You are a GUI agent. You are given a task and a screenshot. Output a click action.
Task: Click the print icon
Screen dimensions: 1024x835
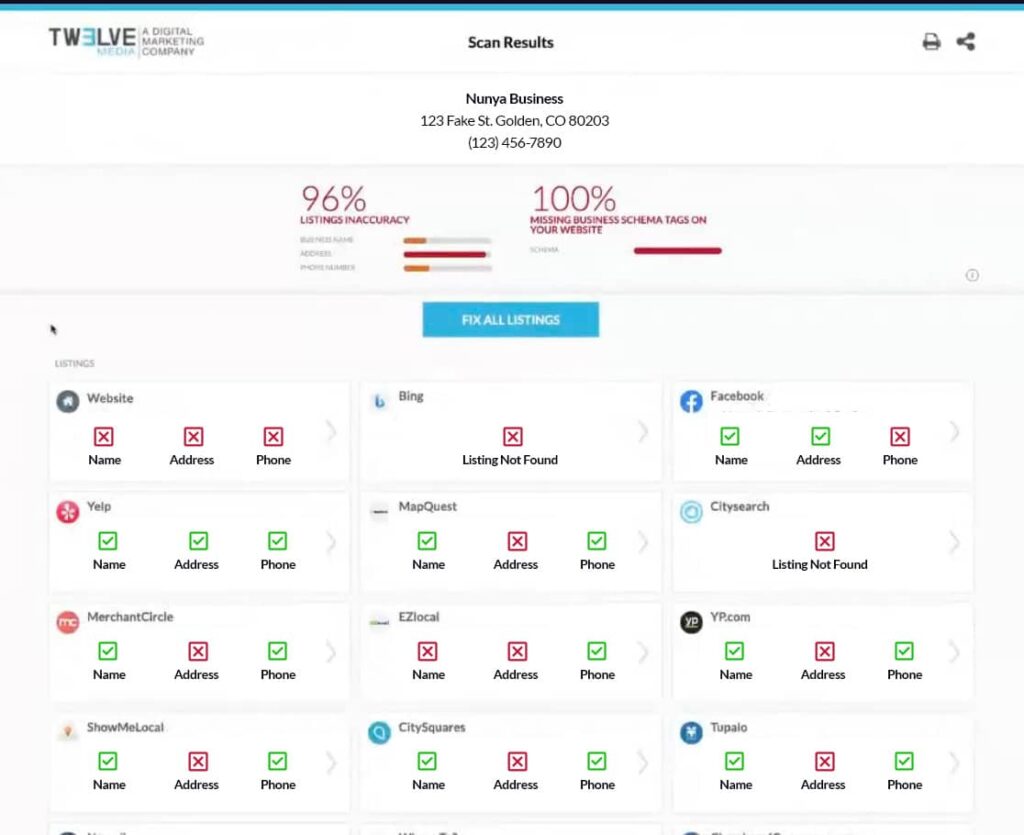pyautogui.click(x=931, y=42)
